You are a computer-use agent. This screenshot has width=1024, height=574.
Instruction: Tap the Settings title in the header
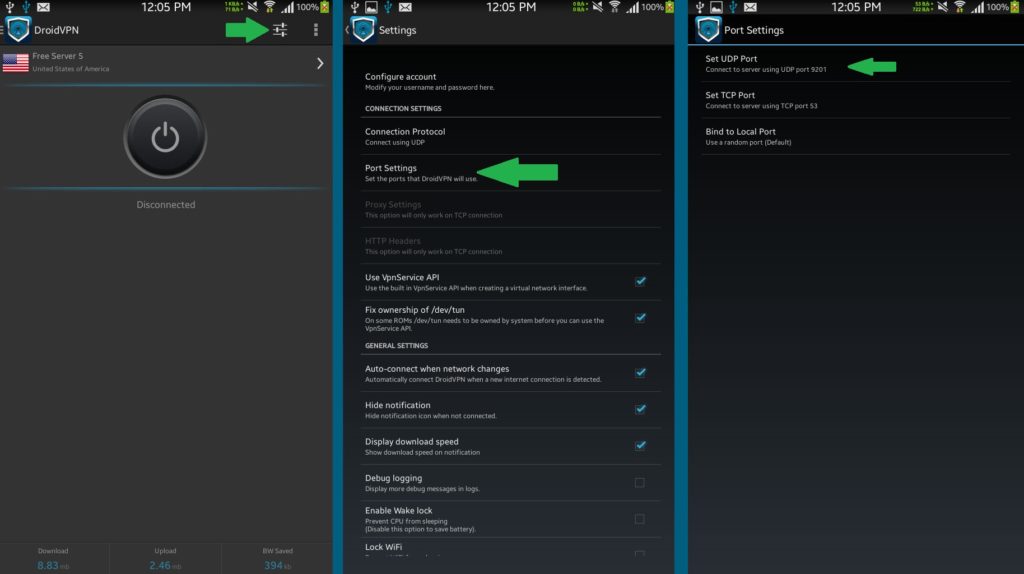pos(397,30)
